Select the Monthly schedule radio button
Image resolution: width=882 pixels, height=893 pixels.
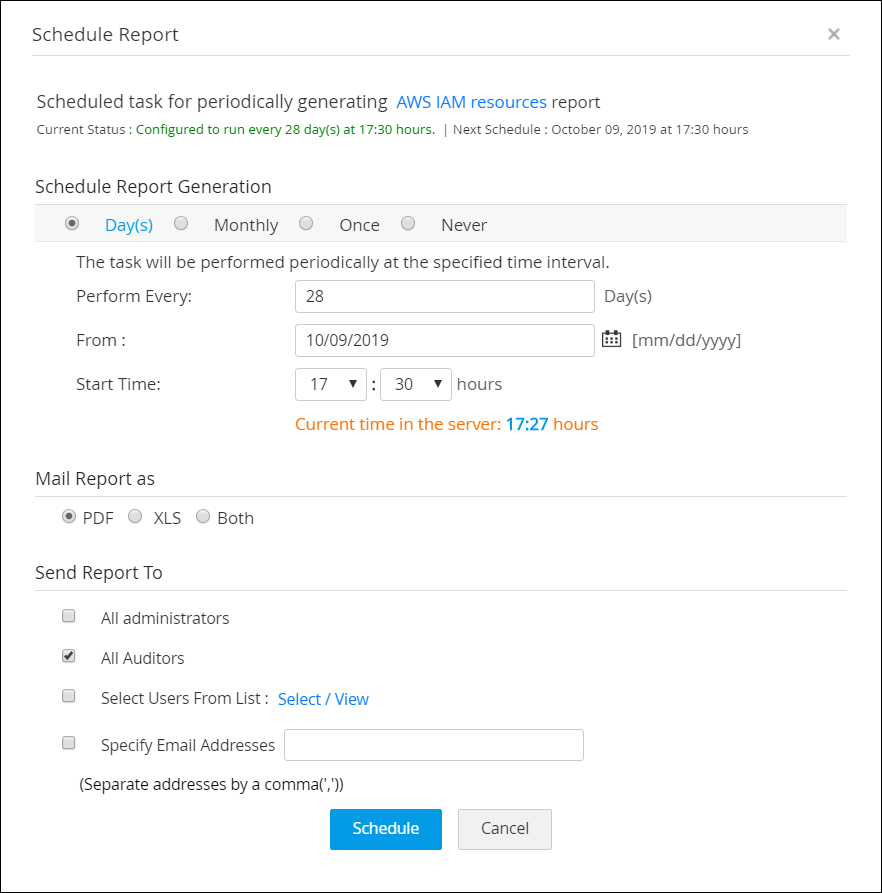[x=181, y=224]
